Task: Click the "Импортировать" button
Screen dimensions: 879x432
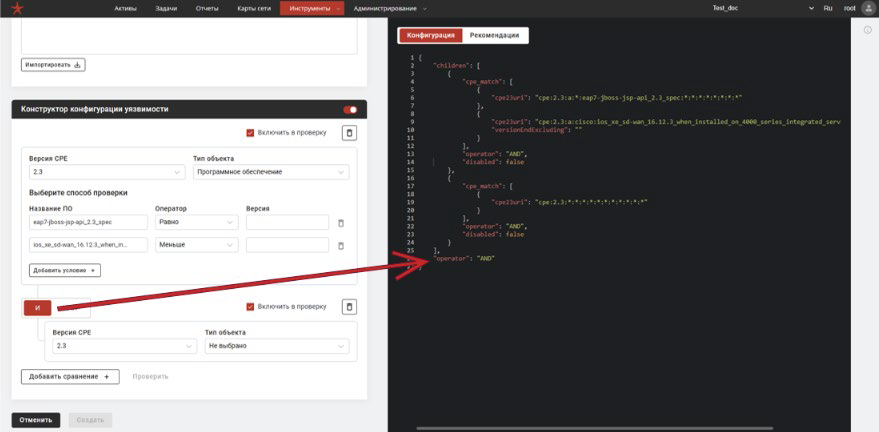Action: click(x=53, y=65)
